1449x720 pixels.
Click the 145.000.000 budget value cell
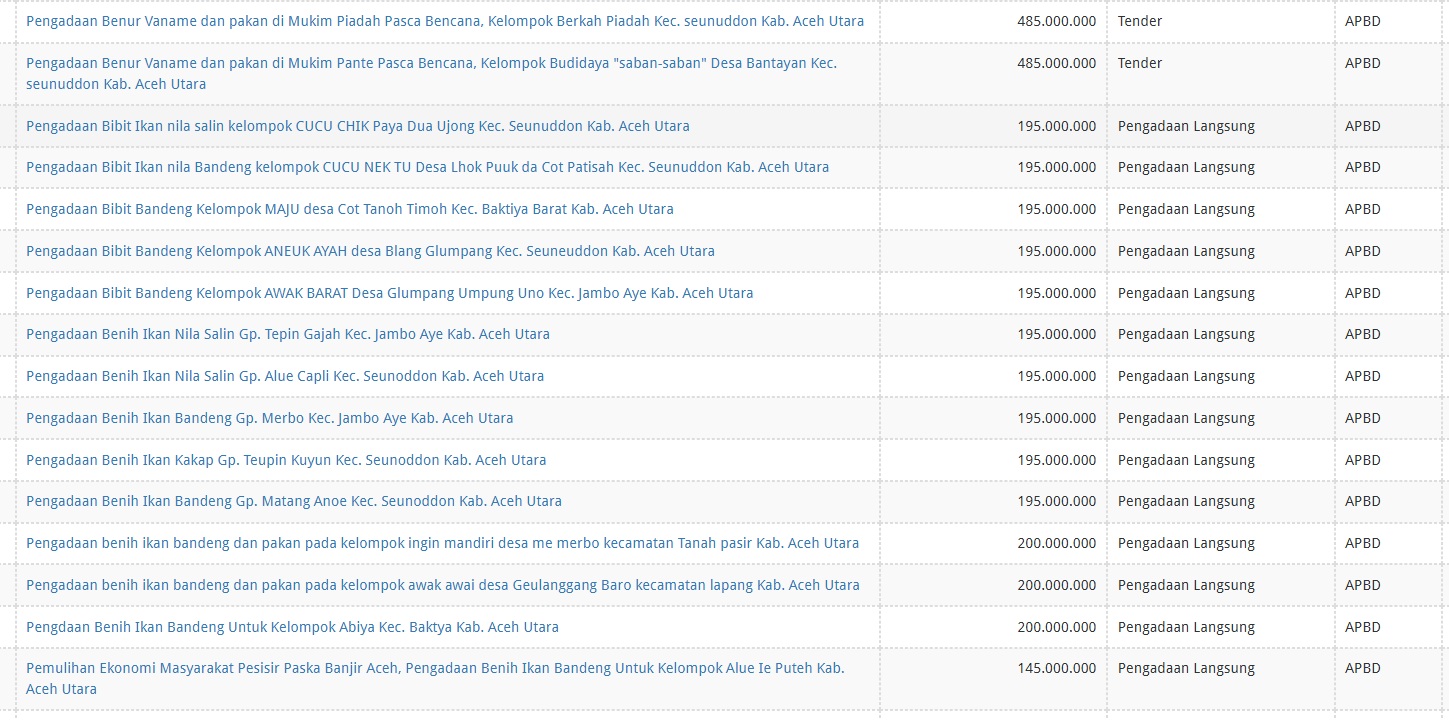(1056, 668)
